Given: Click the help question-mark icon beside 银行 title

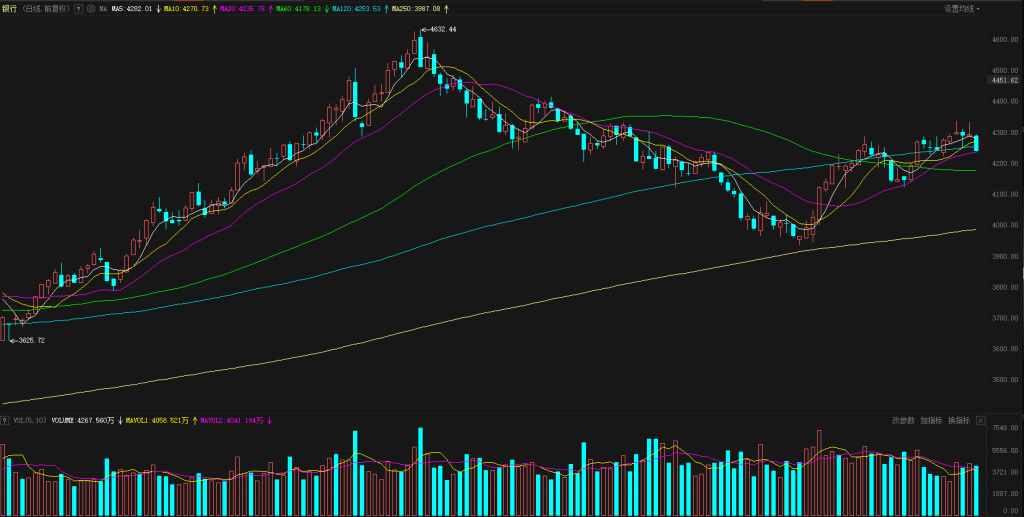Looking at the screenshot, I should pyautogui.click(x=78, y=8).
